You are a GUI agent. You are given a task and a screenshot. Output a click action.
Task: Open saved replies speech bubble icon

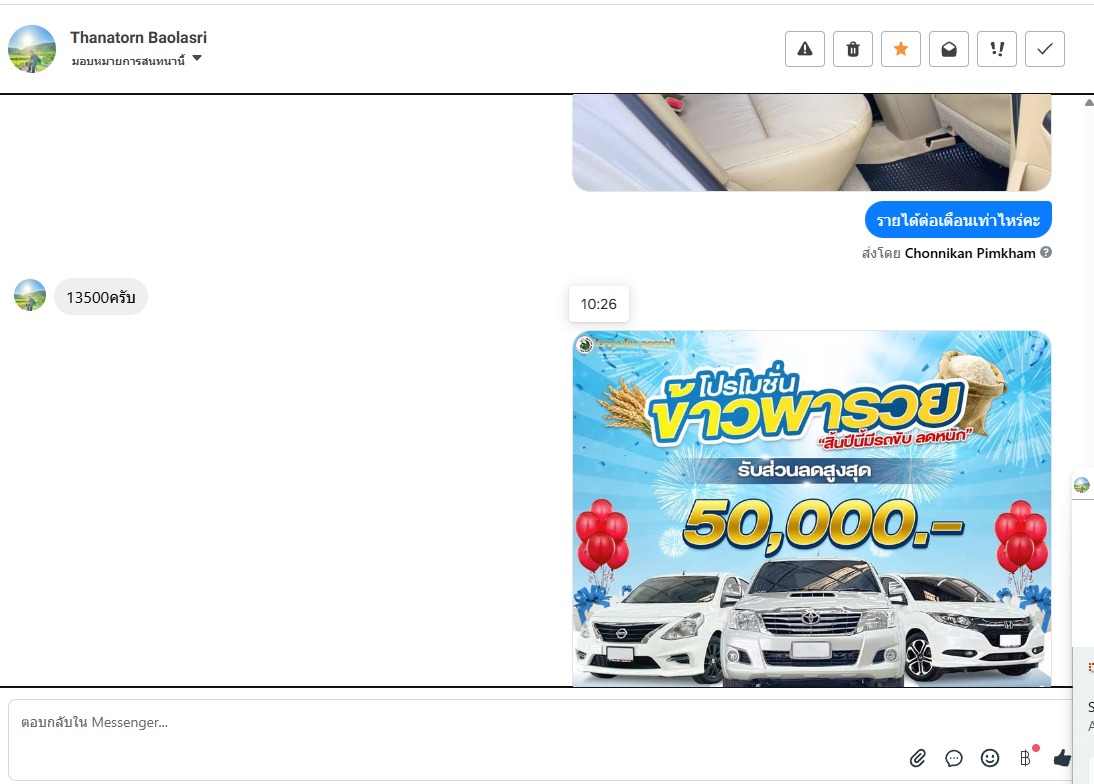[x=954, y=758]
